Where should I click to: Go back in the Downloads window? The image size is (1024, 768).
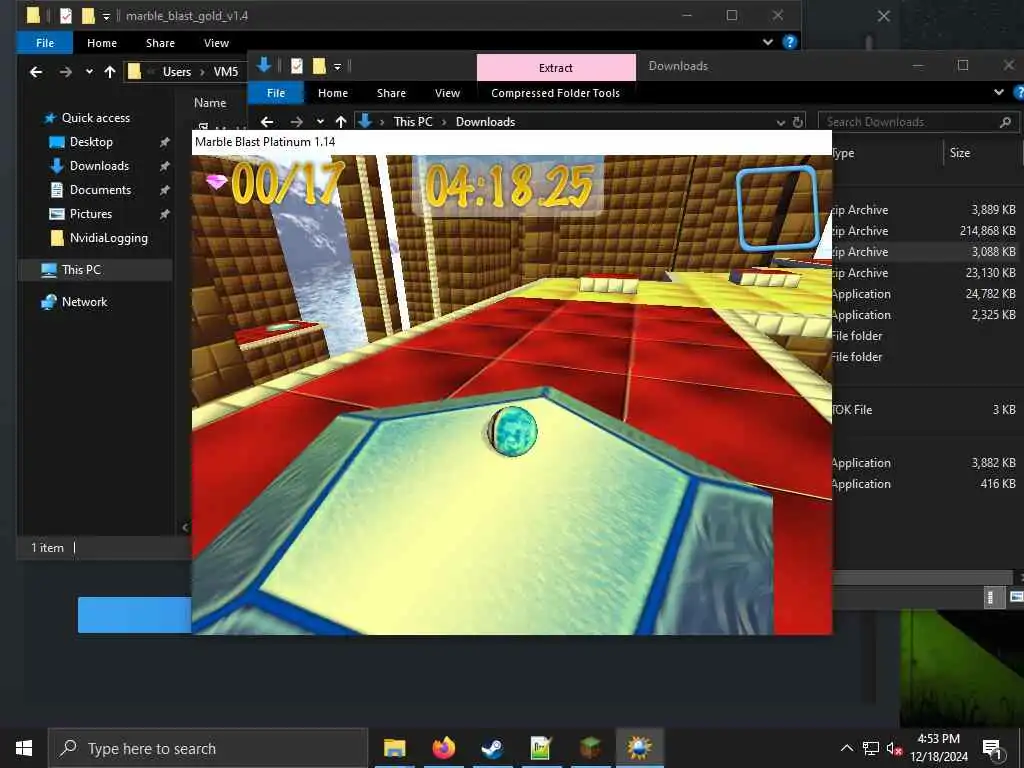[x=266, y=121]
